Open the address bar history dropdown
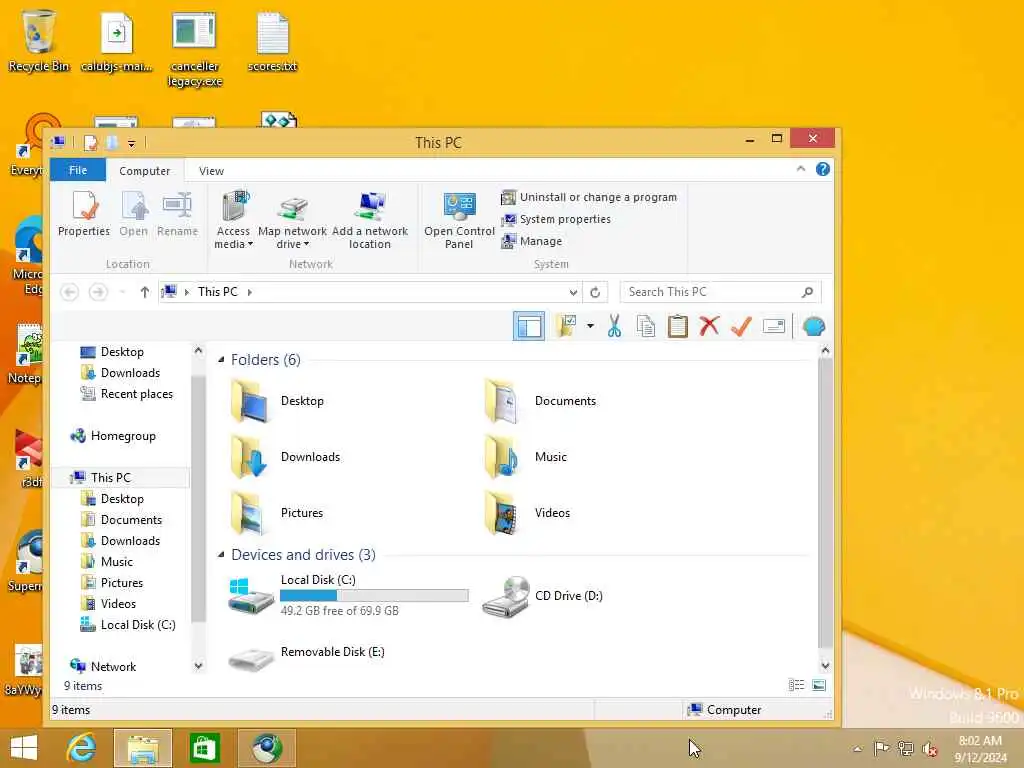Image resolution: width=1024 pixels, height=768 pixels. click(x=573, y=292)
